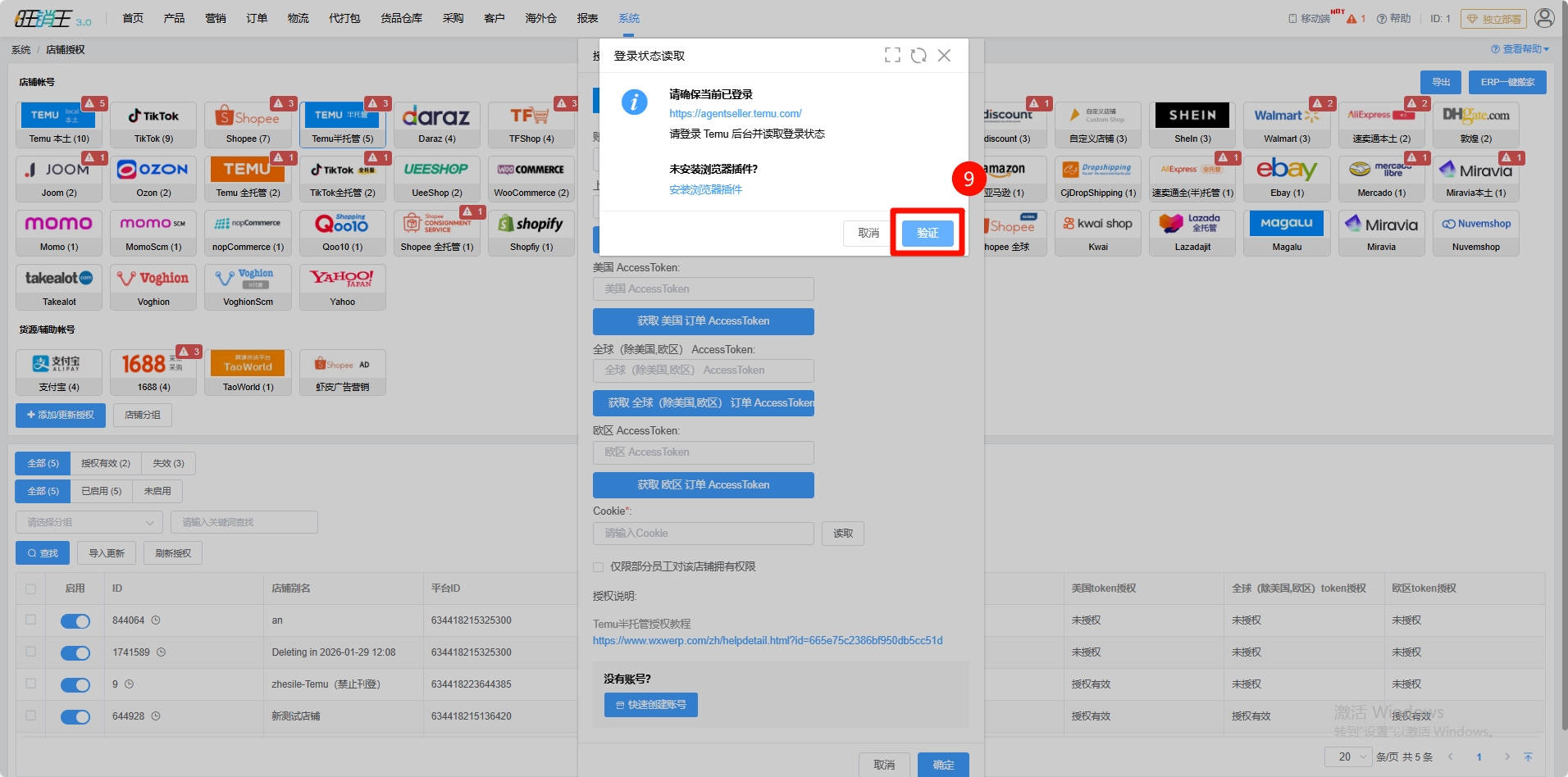Open the 订单 menu in top navigation

point(257,18)
